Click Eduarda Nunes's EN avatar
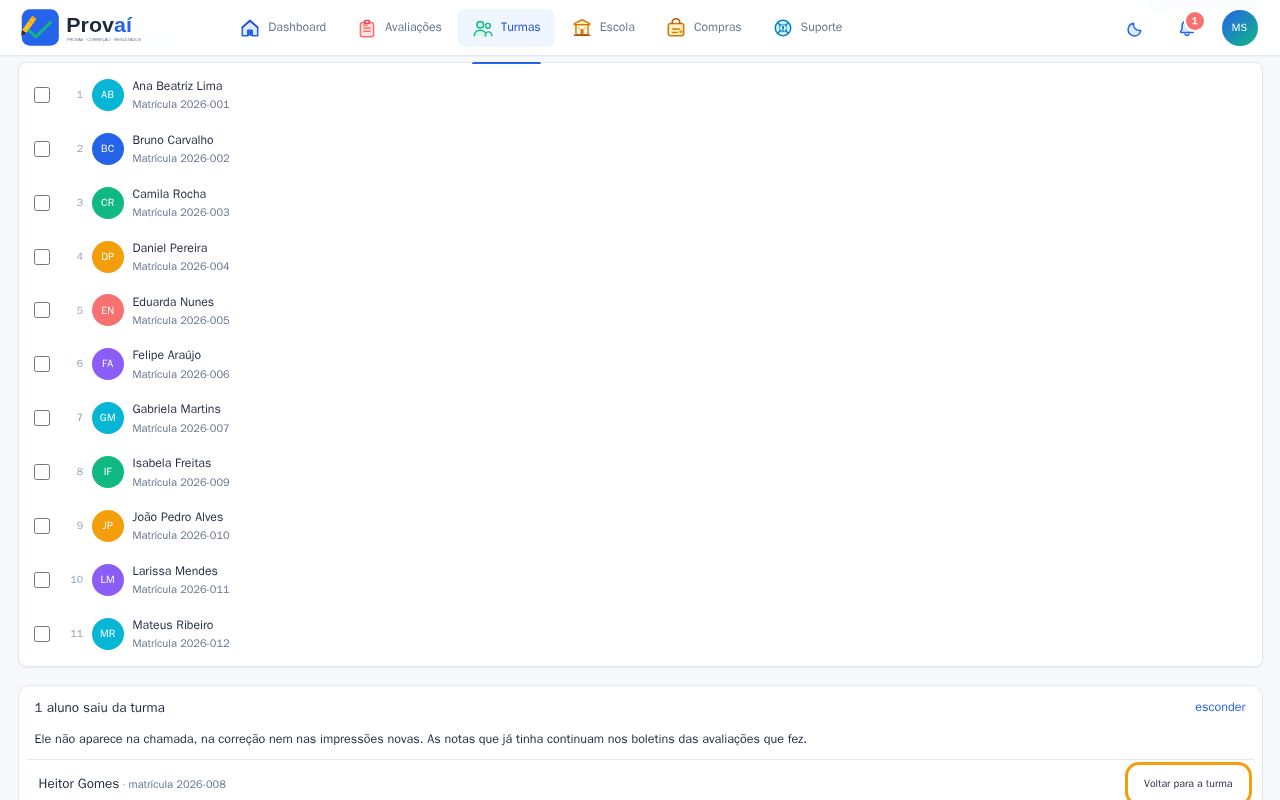The image size is (1280, 800). [108, 310]
